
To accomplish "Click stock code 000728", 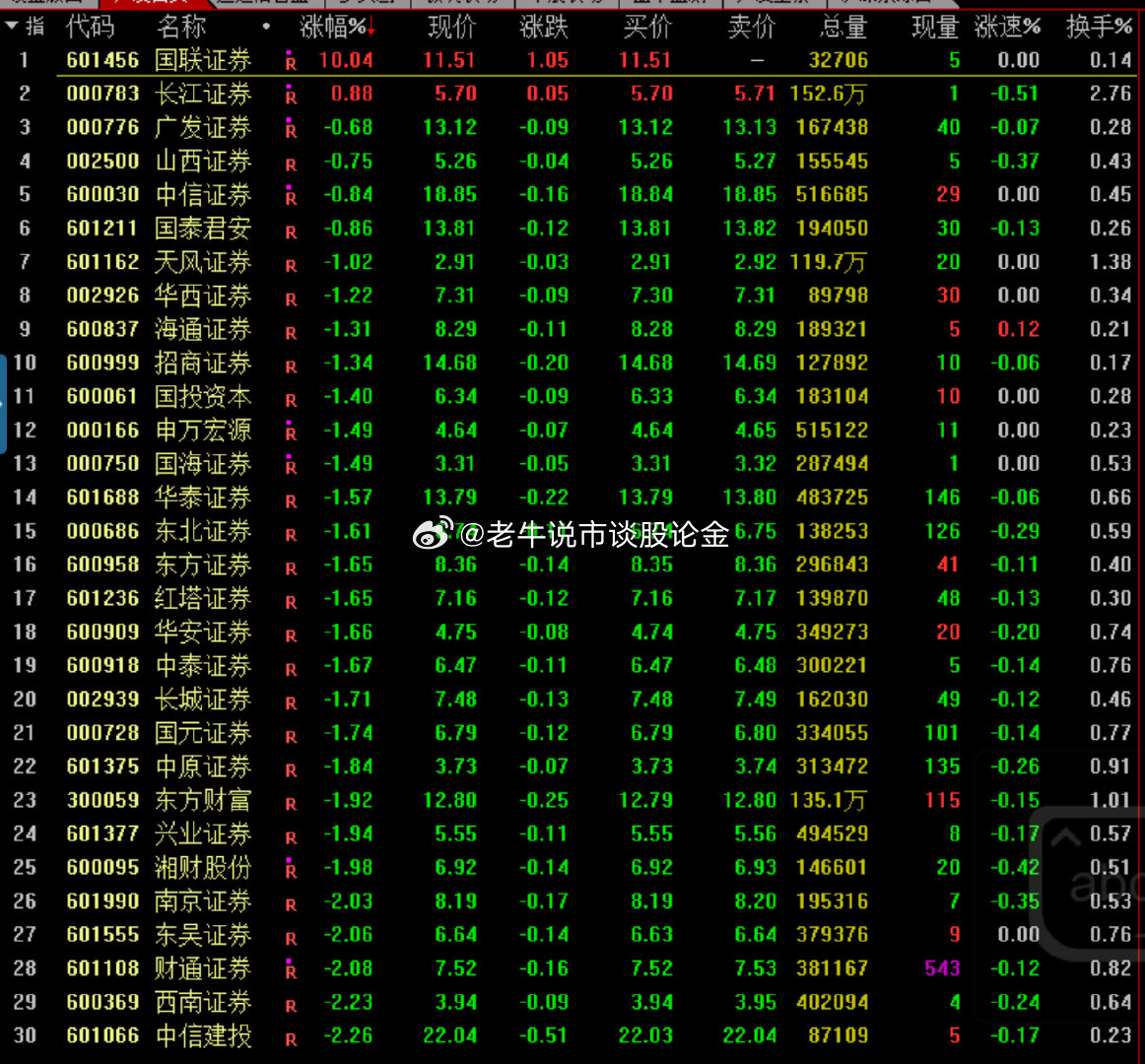I will point(102,733).
